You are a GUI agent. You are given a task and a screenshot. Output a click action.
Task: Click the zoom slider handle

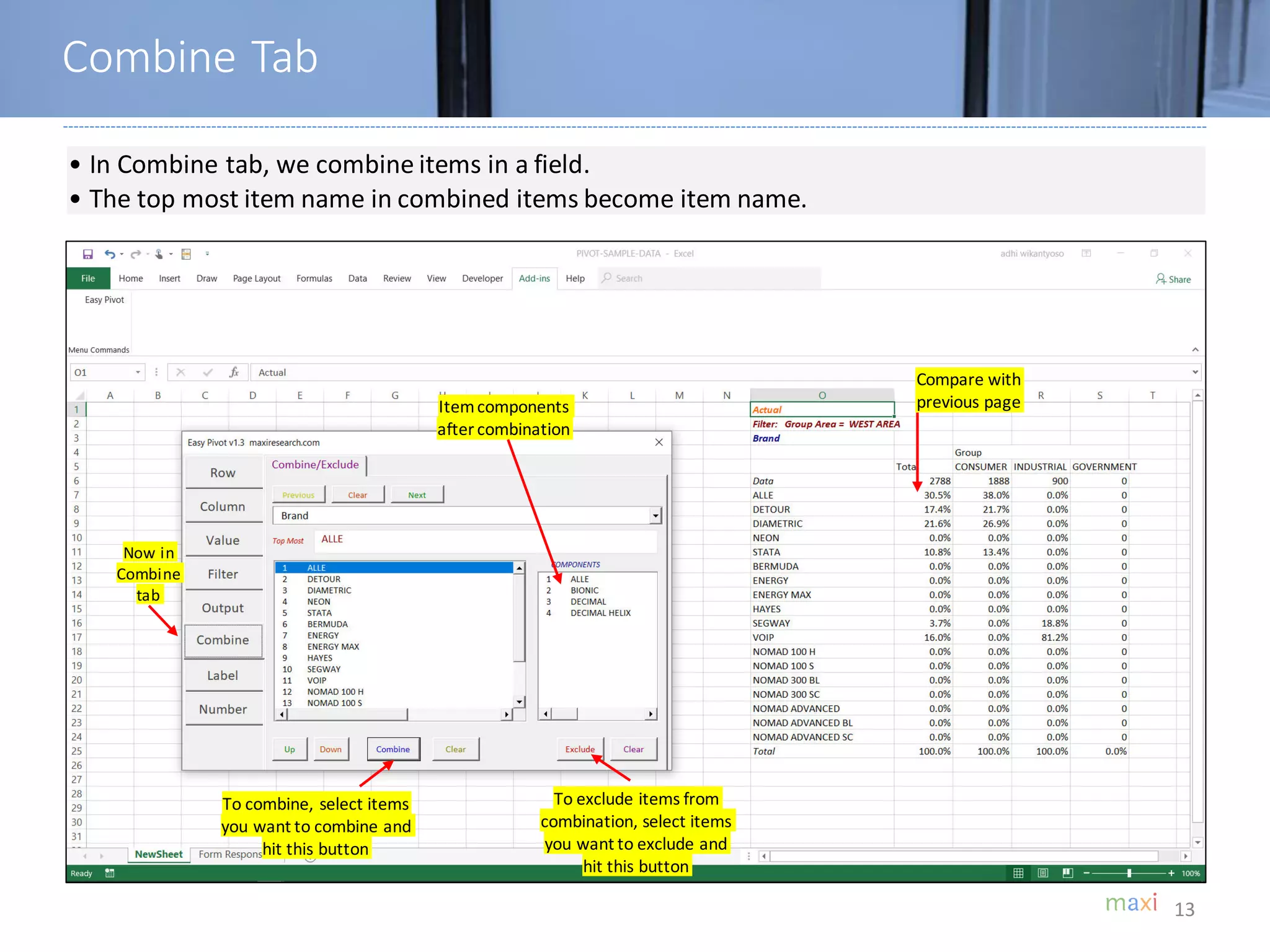point(1129,873)
